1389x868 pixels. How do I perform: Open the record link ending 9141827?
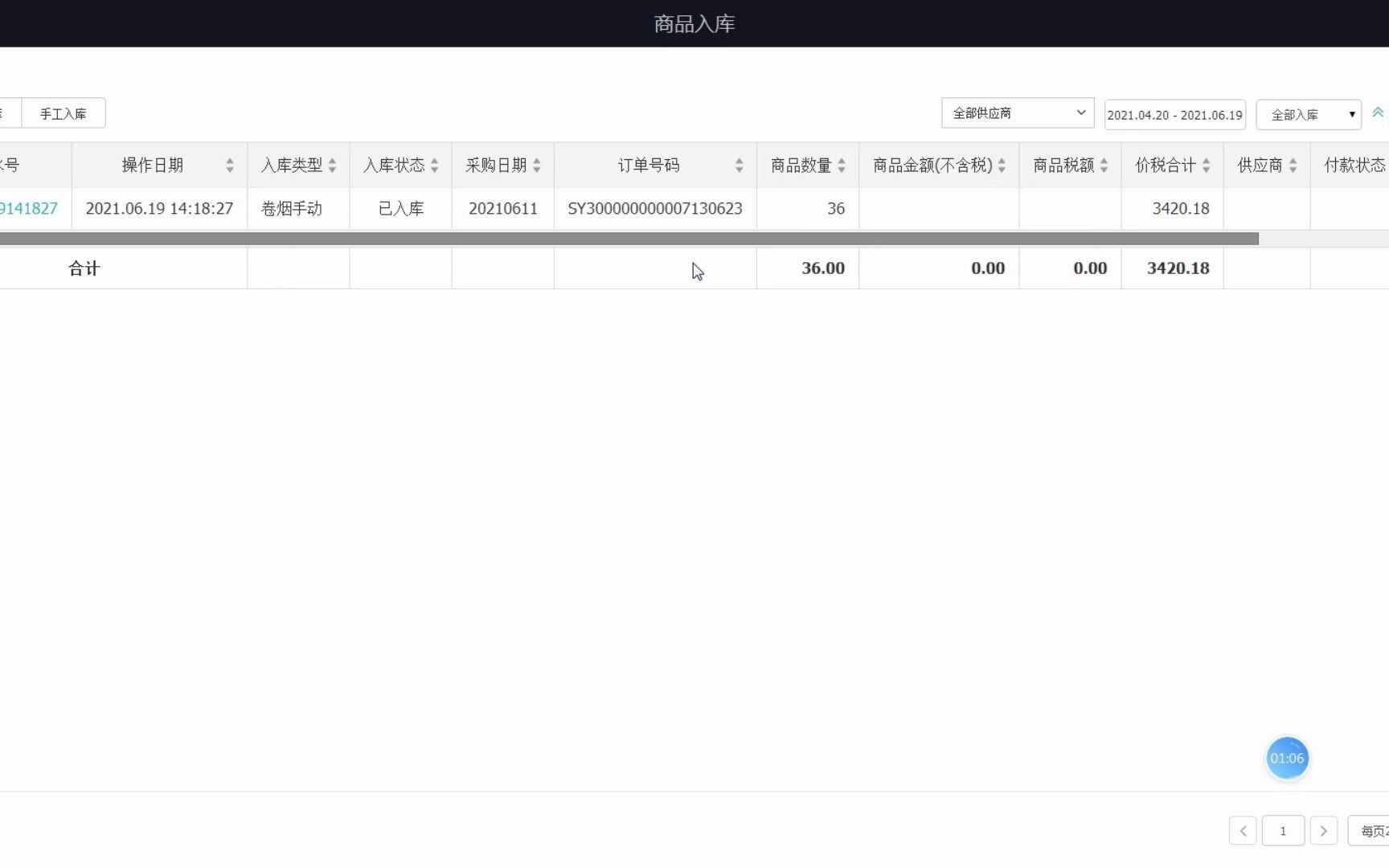coord(29,208)
